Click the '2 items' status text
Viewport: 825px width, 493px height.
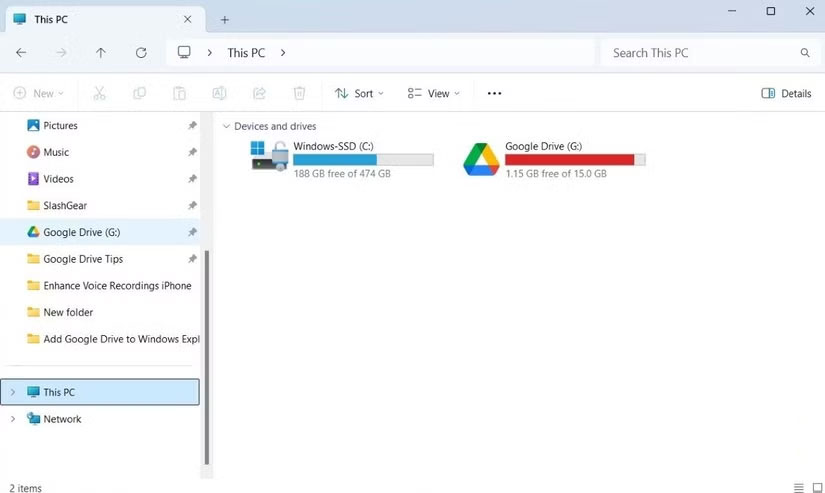25,488
